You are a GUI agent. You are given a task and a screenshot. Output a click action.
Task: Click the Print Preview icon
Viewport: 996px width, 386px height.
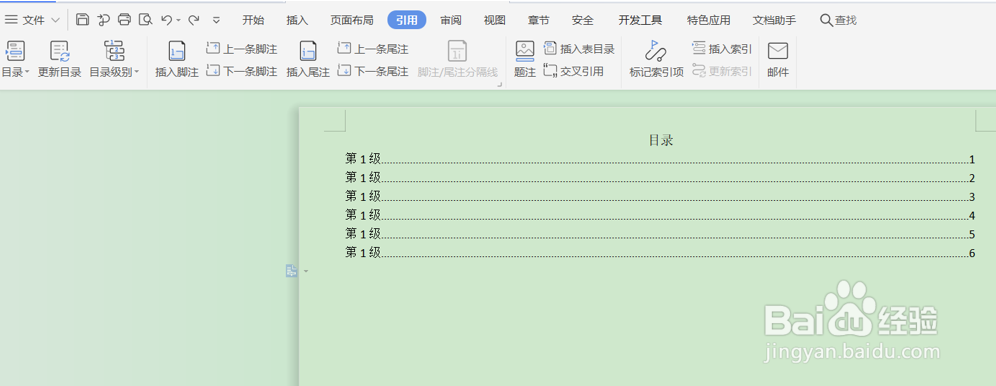[x=145, y=20]
